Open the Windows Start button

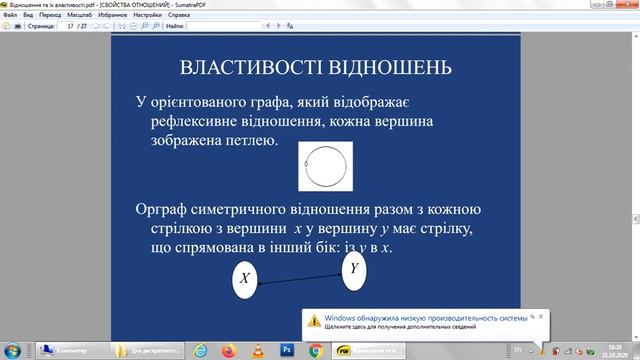12,351
